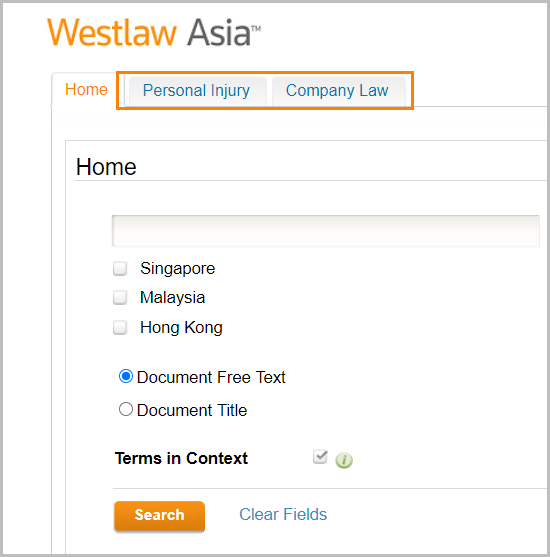Click the Westlaw Asia logo
The width and height of the screenshot is (550, 557).
154,33
